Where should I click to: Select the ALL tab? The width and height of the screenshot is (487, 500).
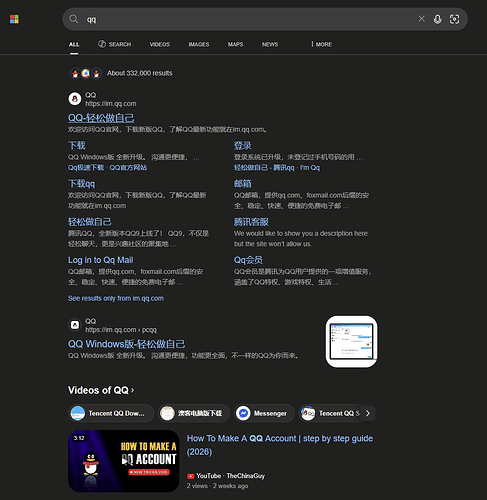(x=74, y=44)
